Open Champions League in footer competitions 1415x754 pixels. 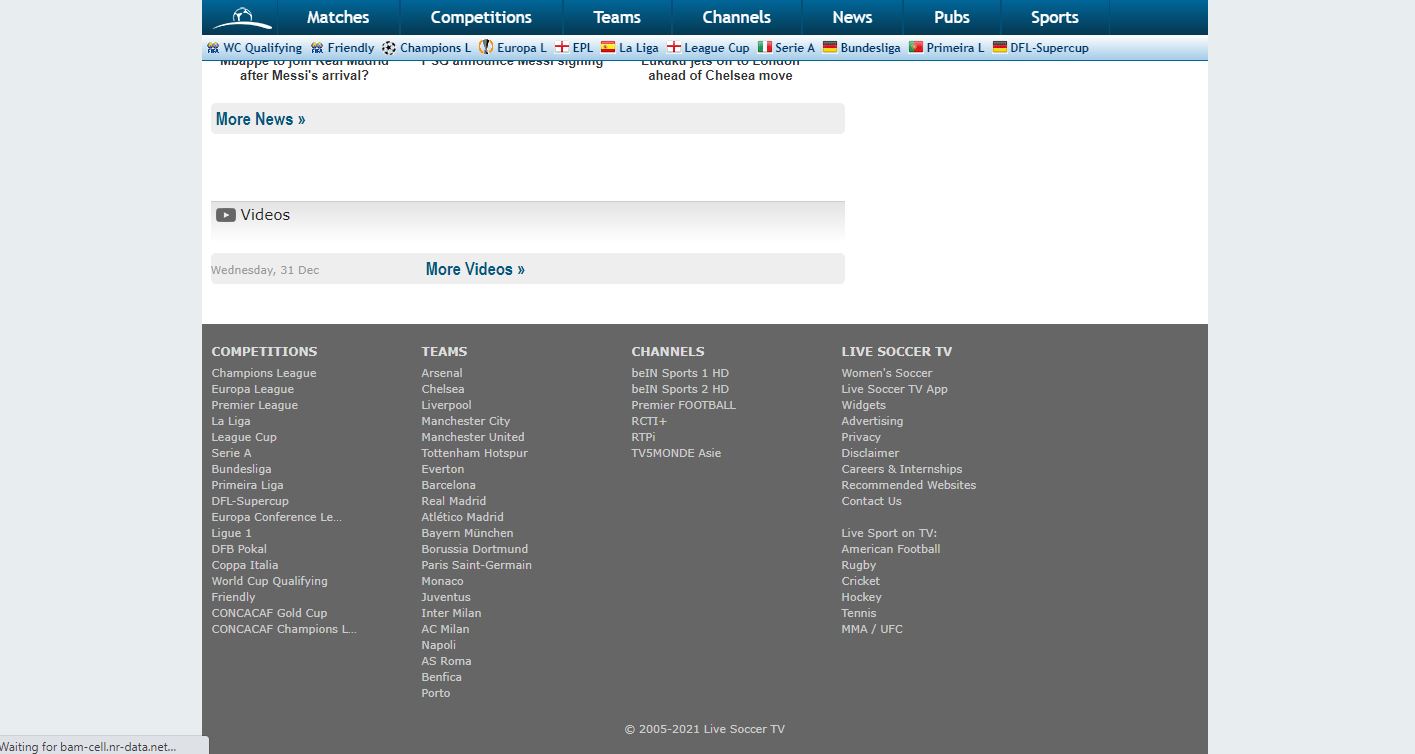(264, 373)
